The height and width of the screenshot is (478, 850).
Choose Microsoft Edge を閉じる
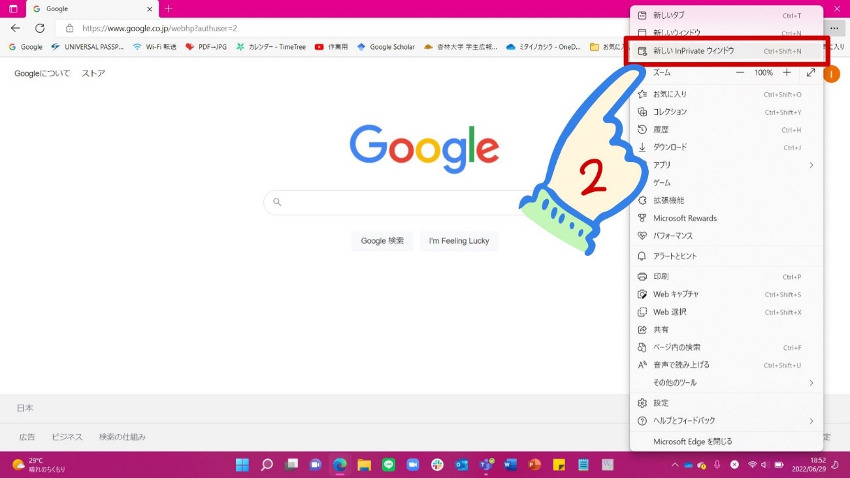(726, 442)
